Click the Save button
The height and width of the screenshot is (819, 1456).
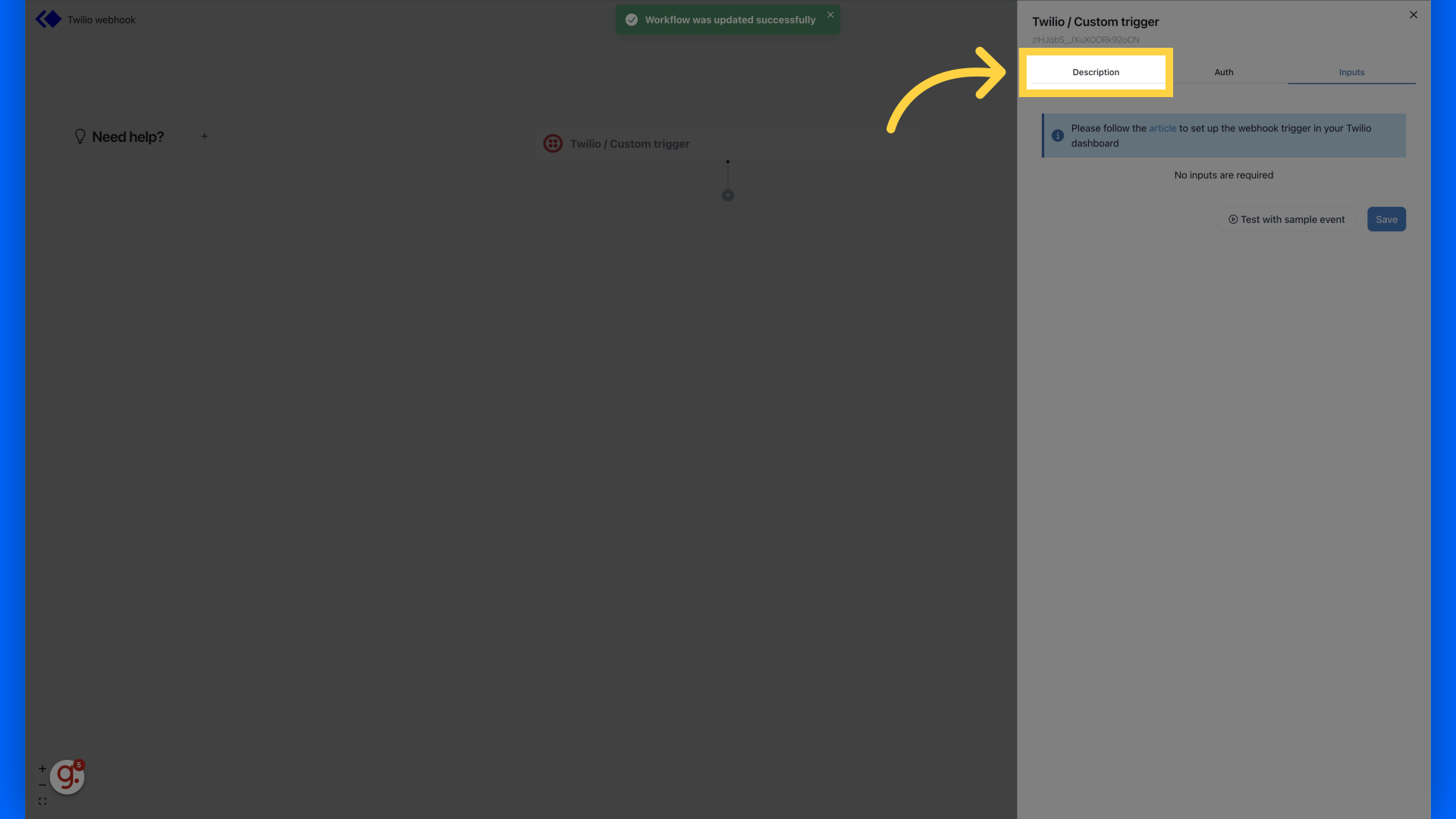coord(1385,219)
